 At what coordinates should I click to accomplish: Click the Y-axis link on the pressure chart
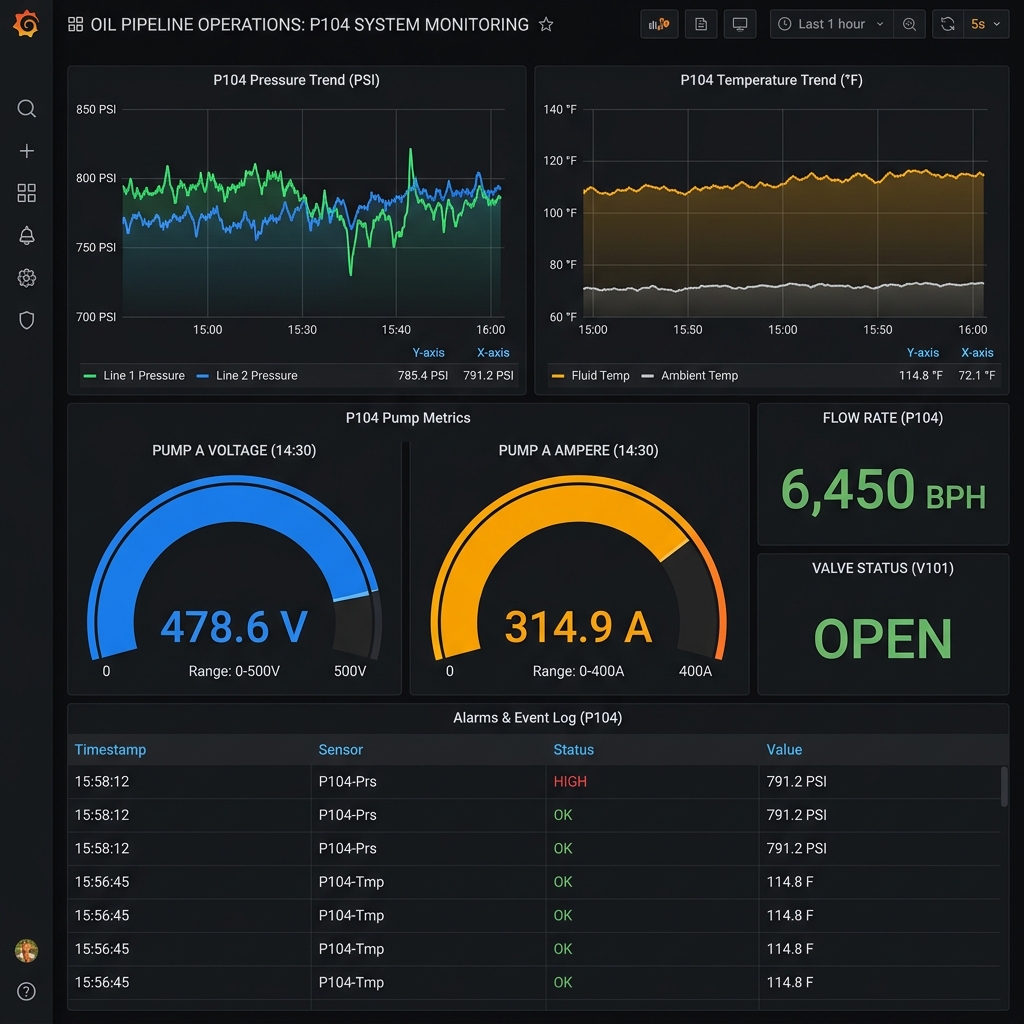pos(429,352)
